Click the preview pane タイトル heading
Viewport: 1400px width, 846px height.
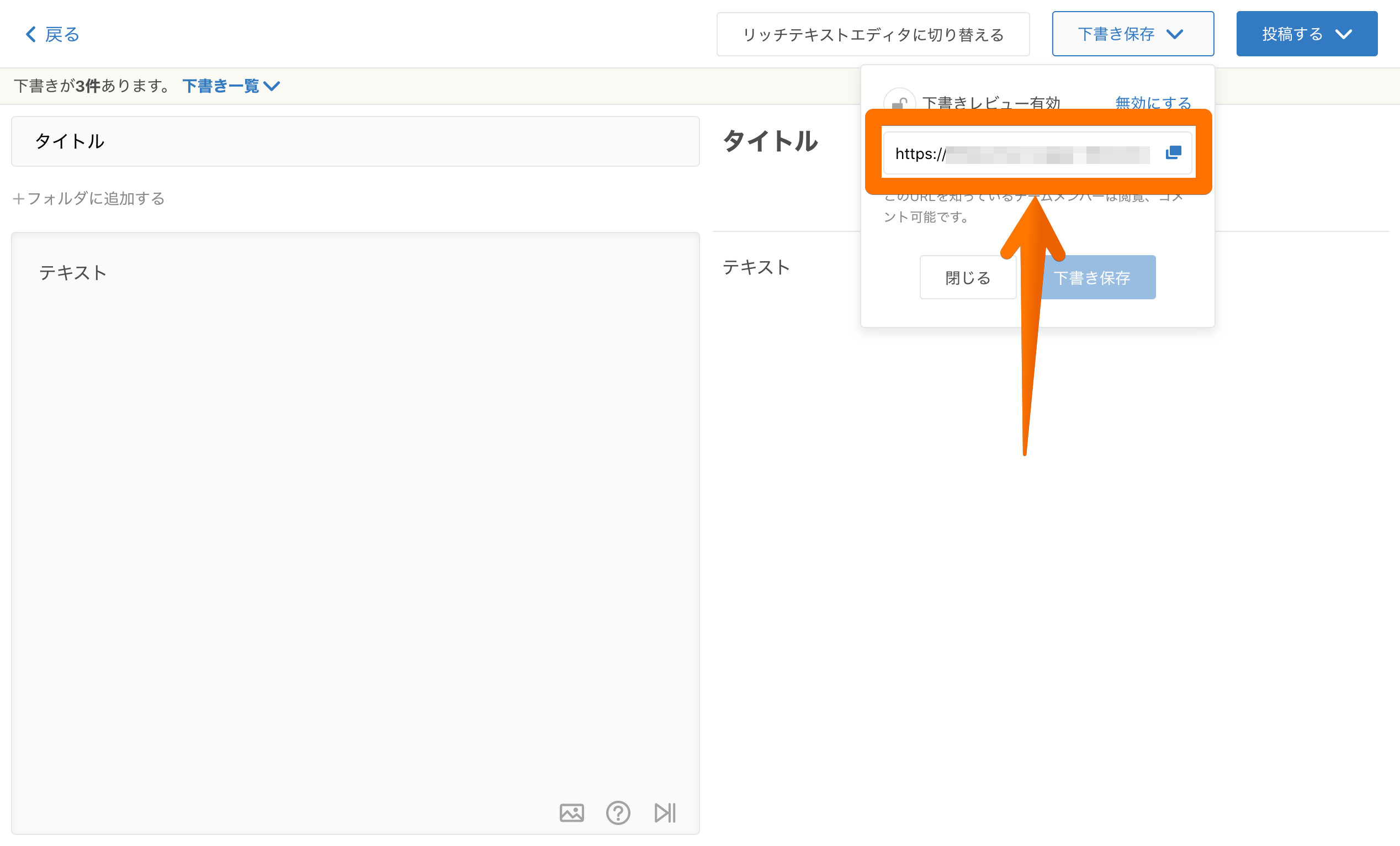pyautogui.click(x=770, y=141)
